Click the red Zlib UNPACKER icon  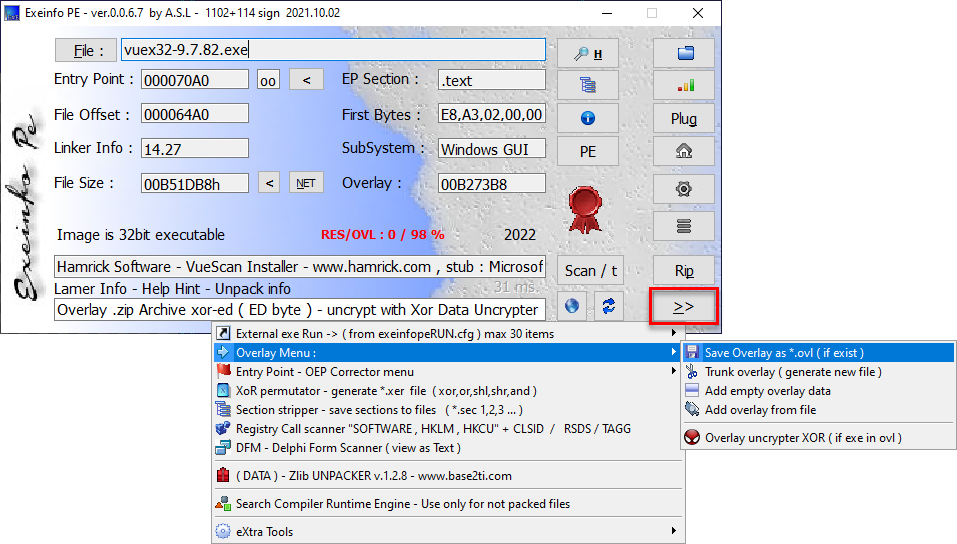pos(223,475)
